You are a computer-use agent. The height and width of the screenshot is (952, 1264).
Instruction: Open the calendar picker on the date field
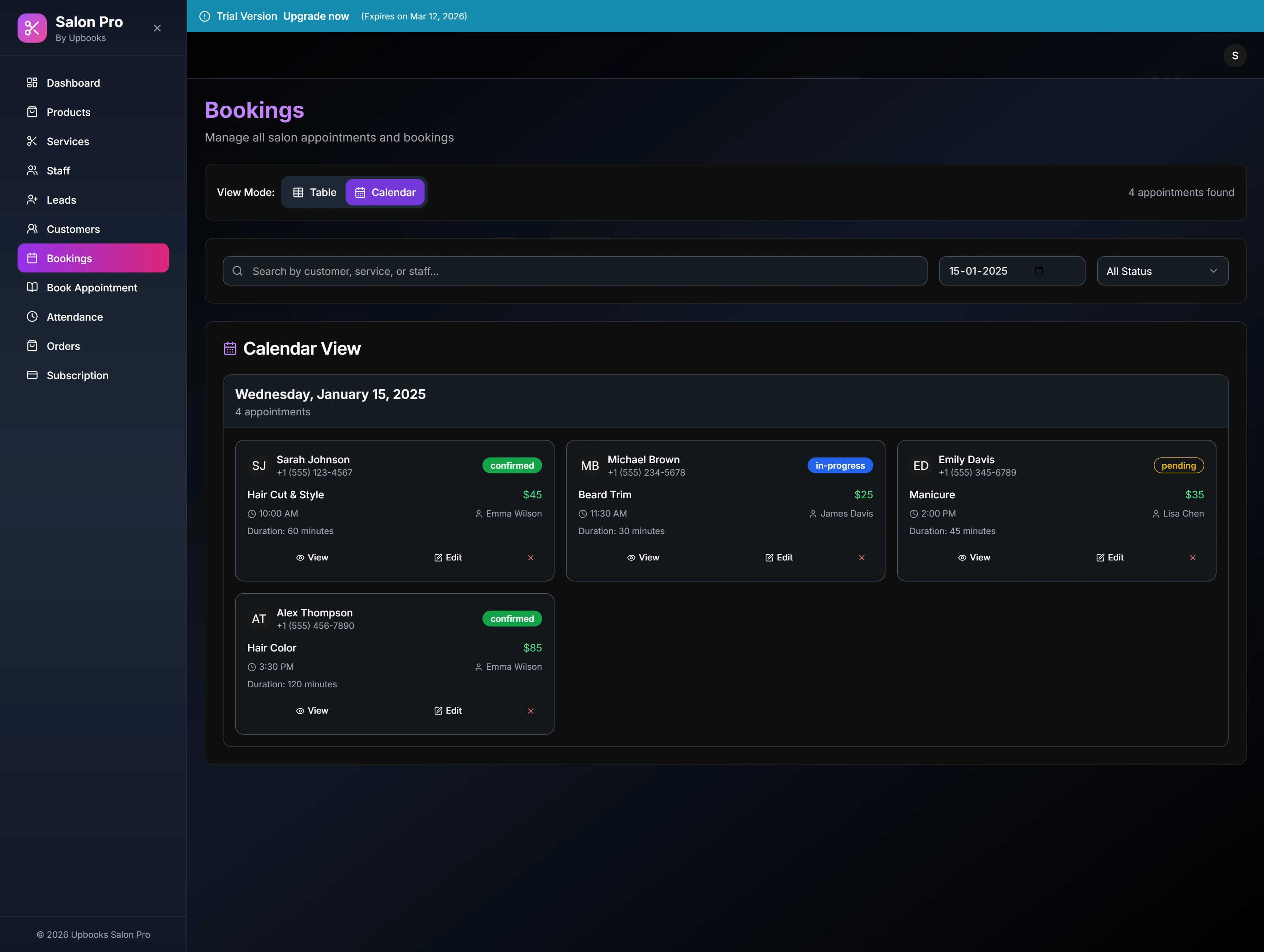pyautogui.click(x=1039, y=270)
